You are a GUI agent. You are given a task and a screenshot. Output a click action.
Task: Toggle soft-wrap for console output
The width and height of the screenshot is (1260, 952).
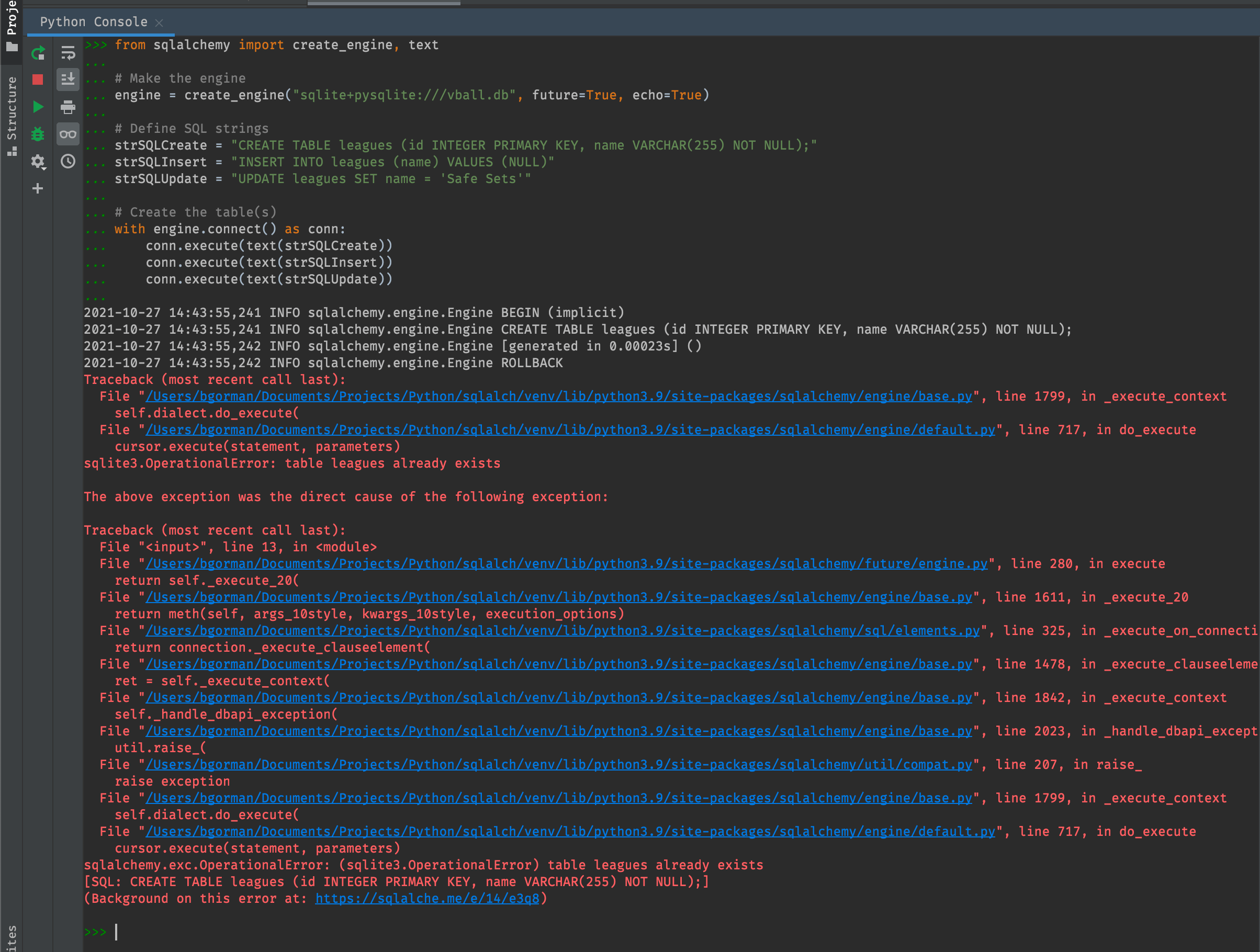pos(68,53)
